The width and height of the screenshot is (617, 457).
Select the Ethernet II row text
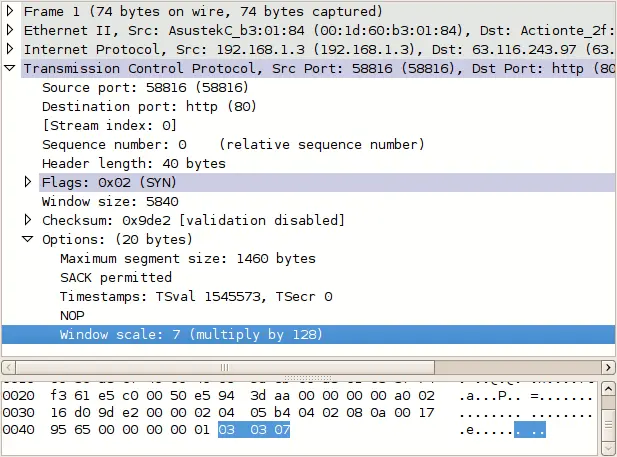[319, 30]
